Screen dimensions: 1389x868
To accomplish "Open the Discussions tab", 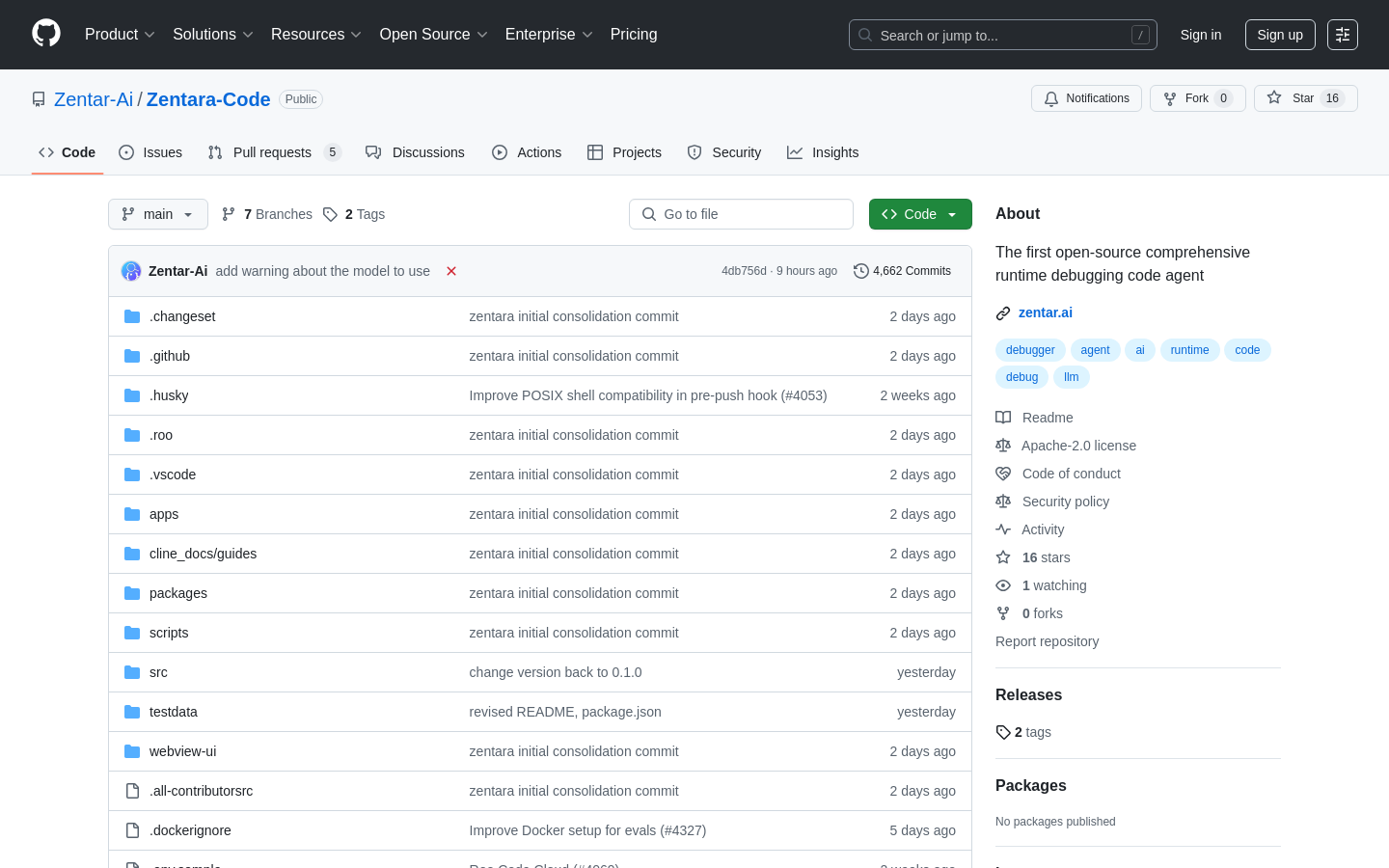I will pos(415,152).
